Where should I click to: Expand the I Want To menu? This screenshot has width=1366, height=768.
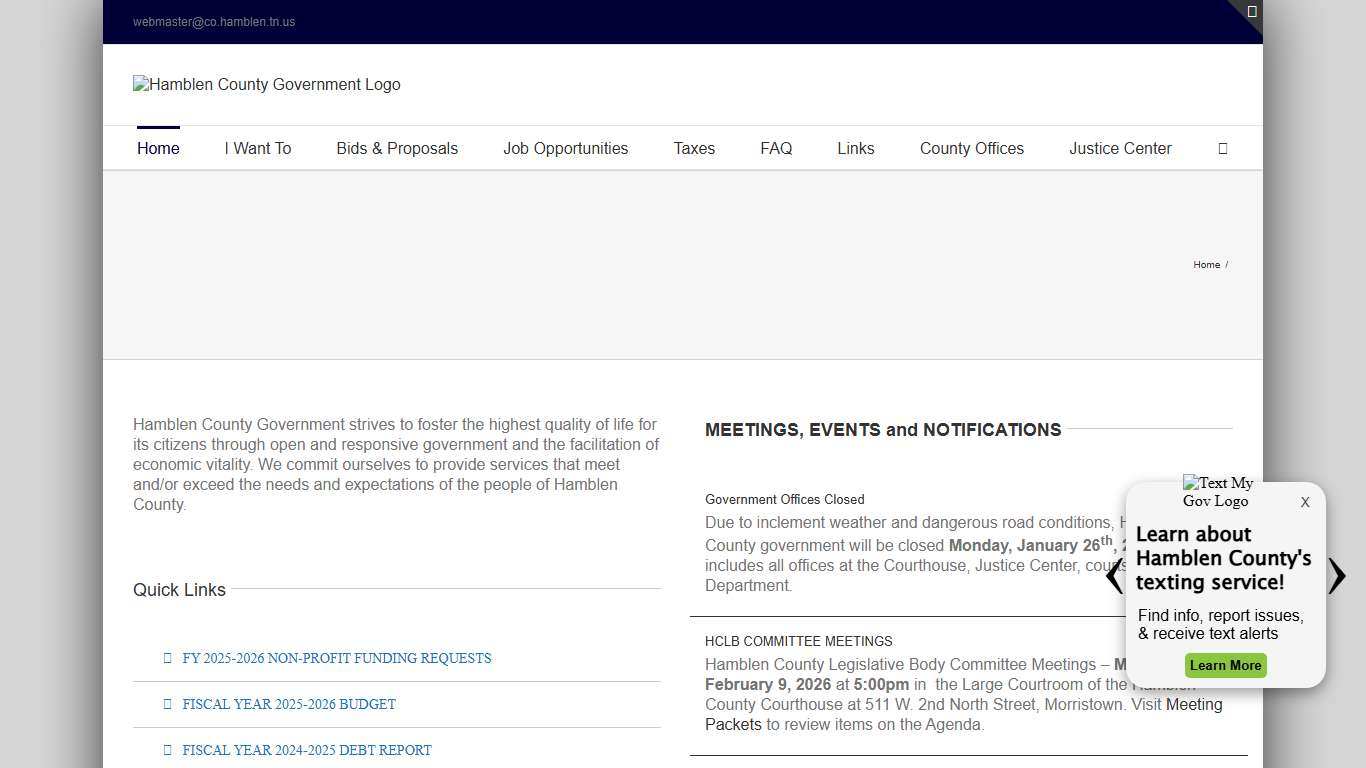point(258,148)
